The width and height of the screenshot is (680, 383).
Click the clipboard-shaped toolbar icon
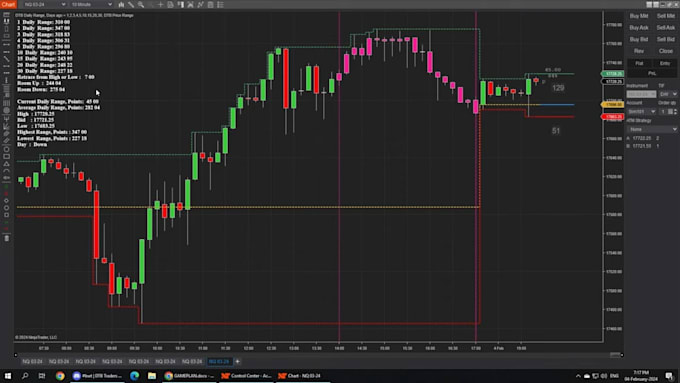click(x=210, y=4)
